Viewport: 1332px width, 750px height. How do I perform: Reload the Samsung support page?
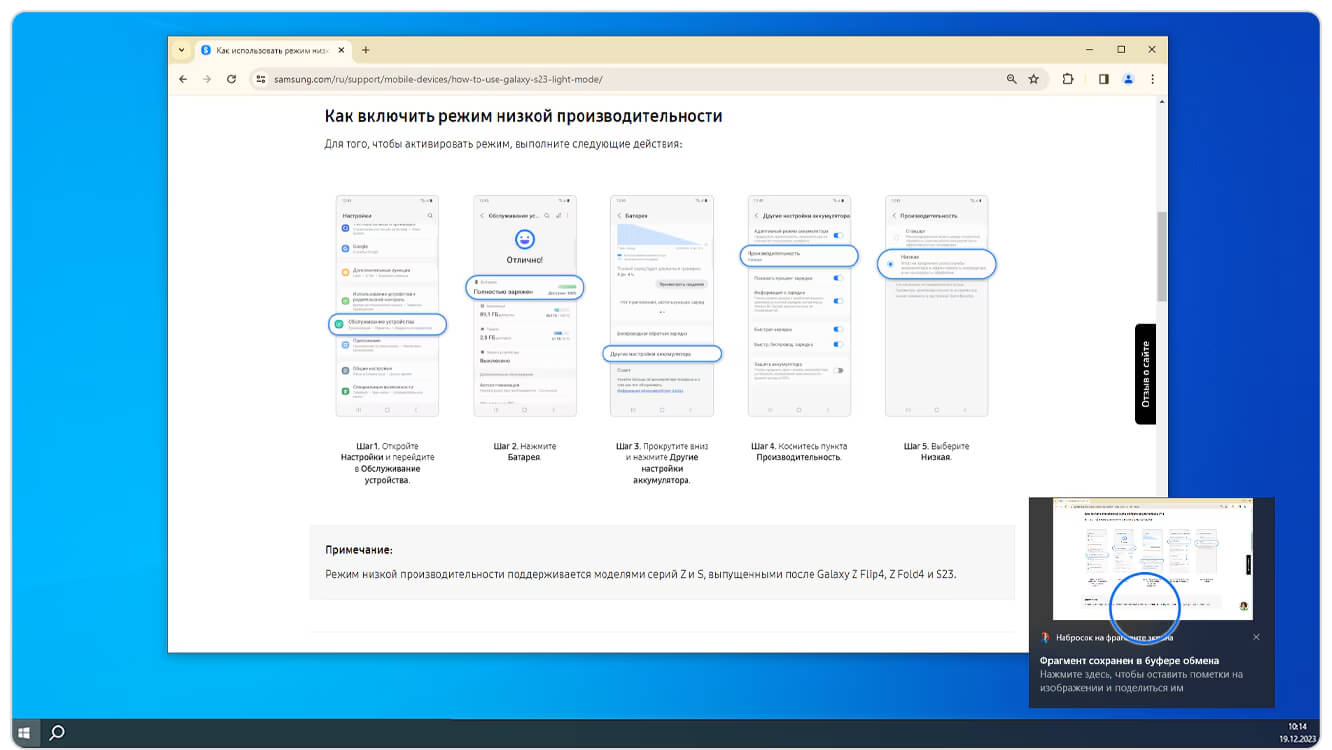pos(231,79)
